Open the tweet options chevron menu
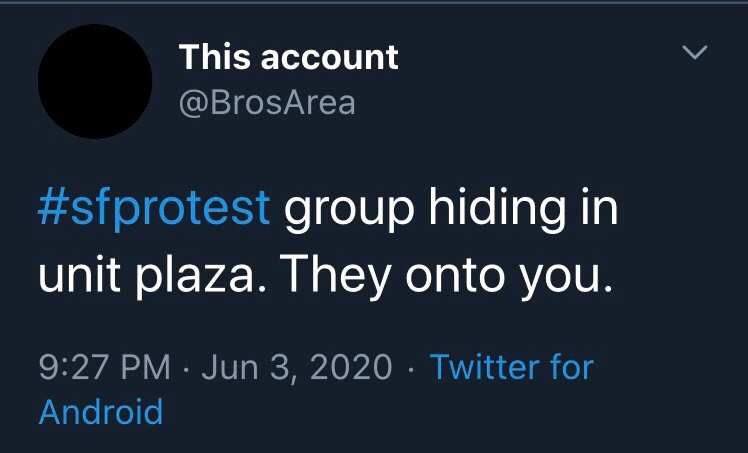 click(694, 52)
